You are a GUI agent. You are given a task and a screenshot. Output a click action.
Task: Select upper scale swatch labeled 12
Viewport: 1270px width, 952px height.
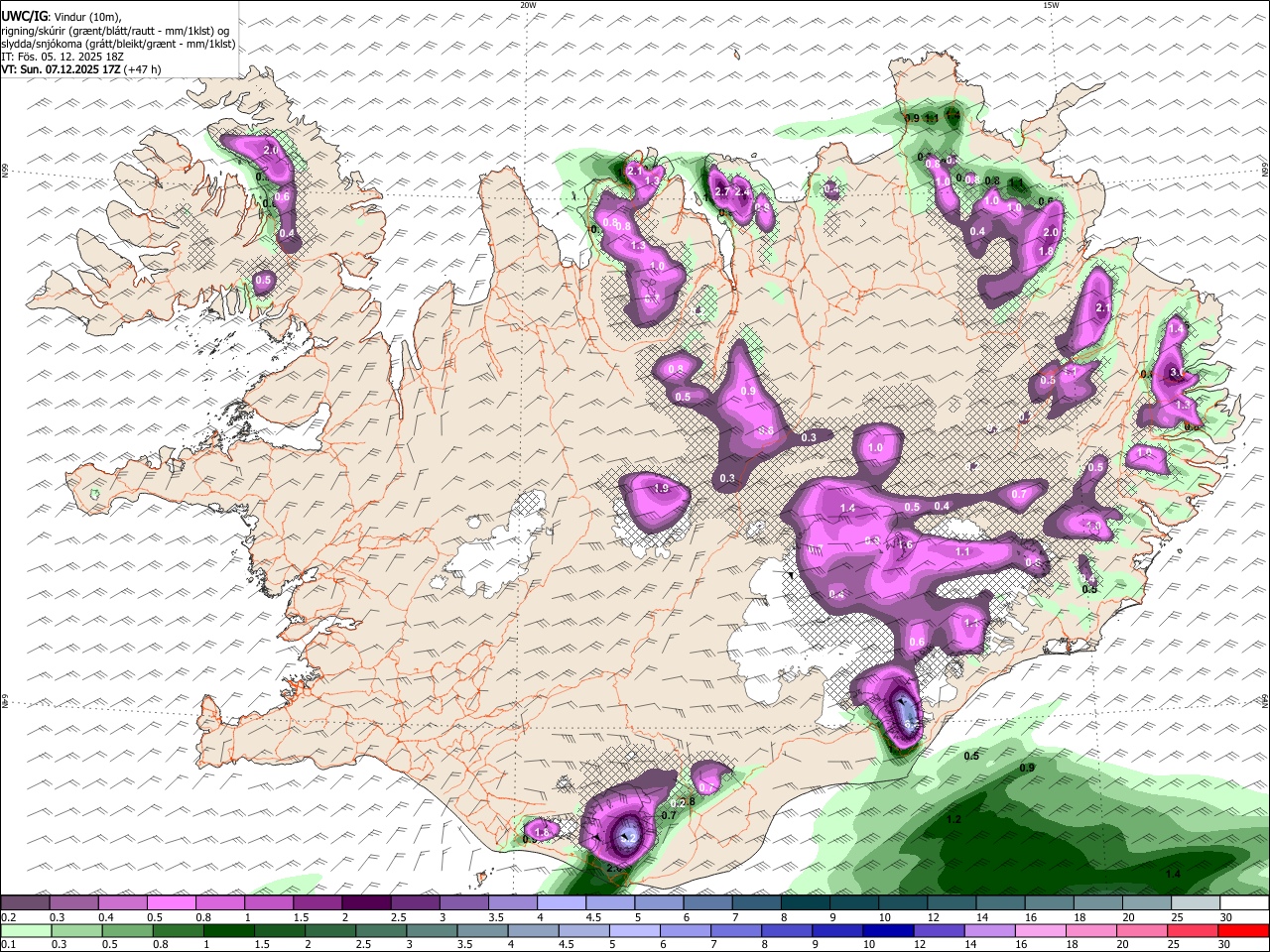(x=951, y=902)
